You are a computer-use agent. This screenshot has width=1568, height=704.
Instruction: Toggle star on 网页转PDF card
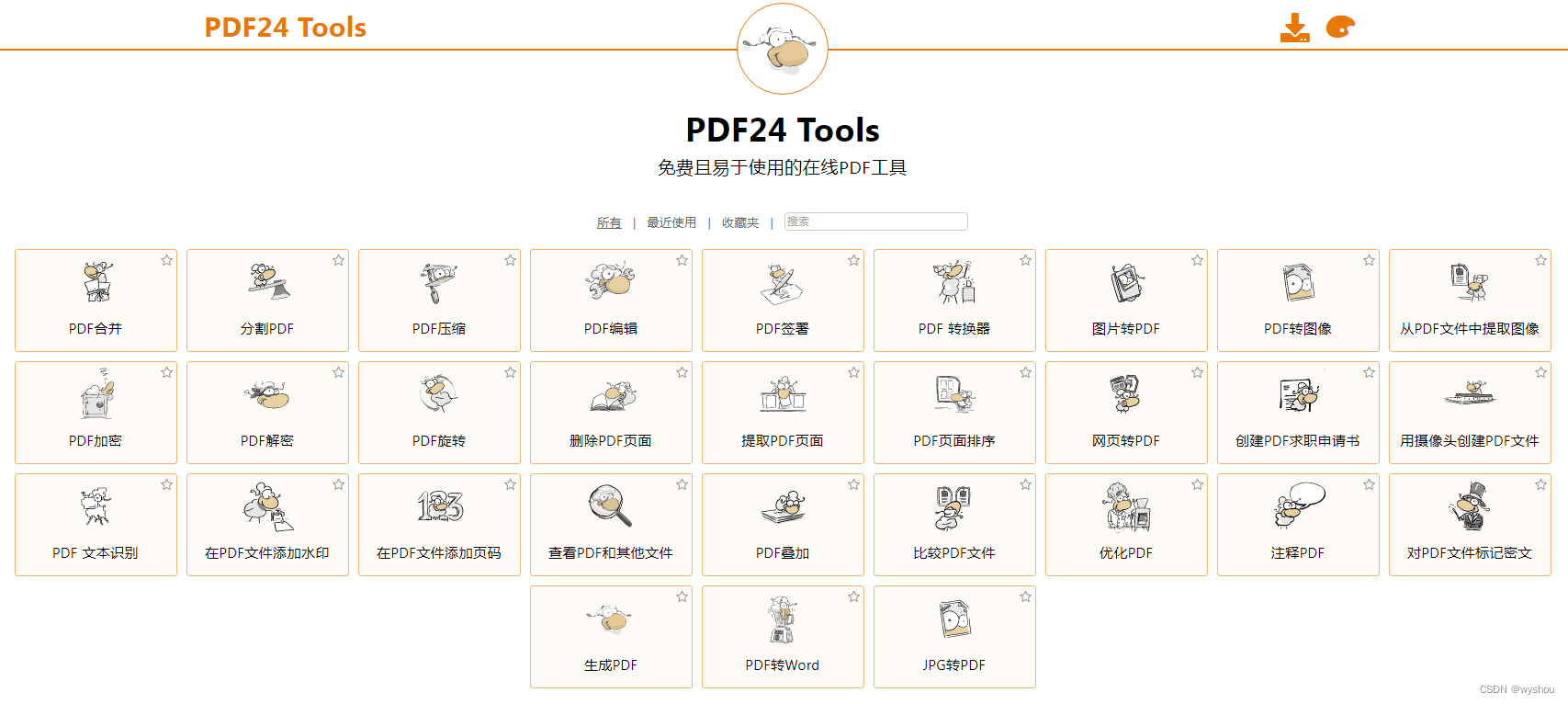[x=1197, y=372]
